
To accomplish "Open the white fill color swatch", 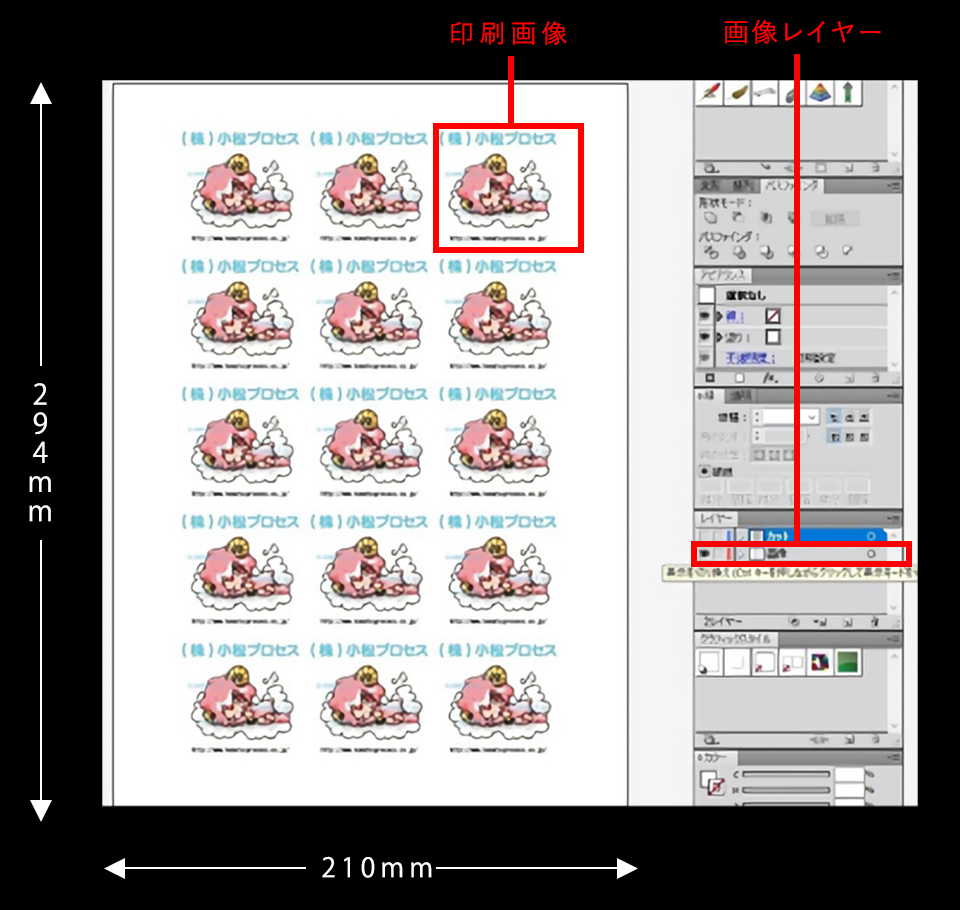I will pos(773,337).
